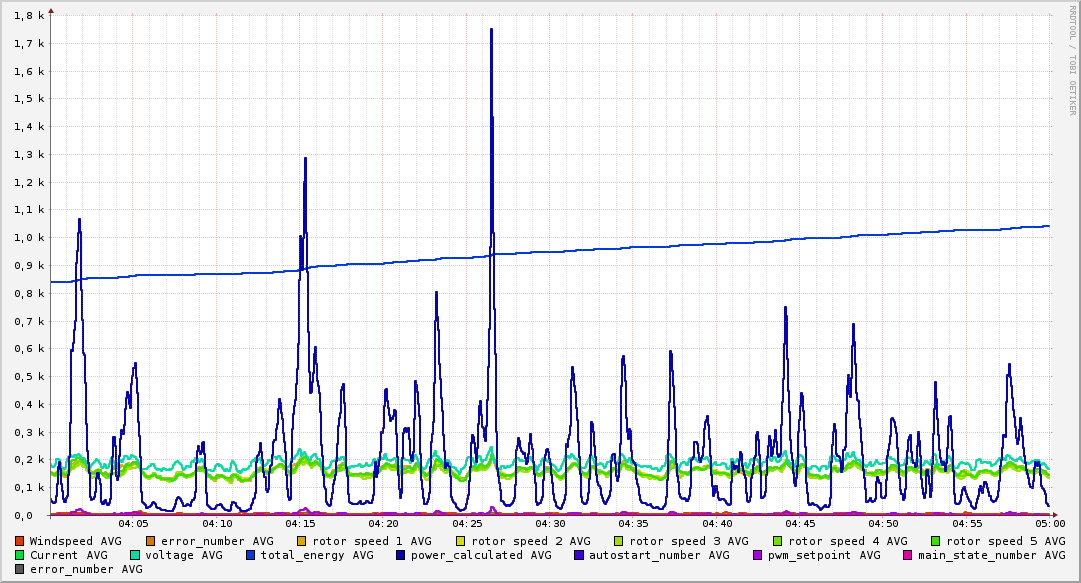The image size is (1081, 583).
Task: Click the autostart_number AVG legend swatch
Action: (578, 555)
